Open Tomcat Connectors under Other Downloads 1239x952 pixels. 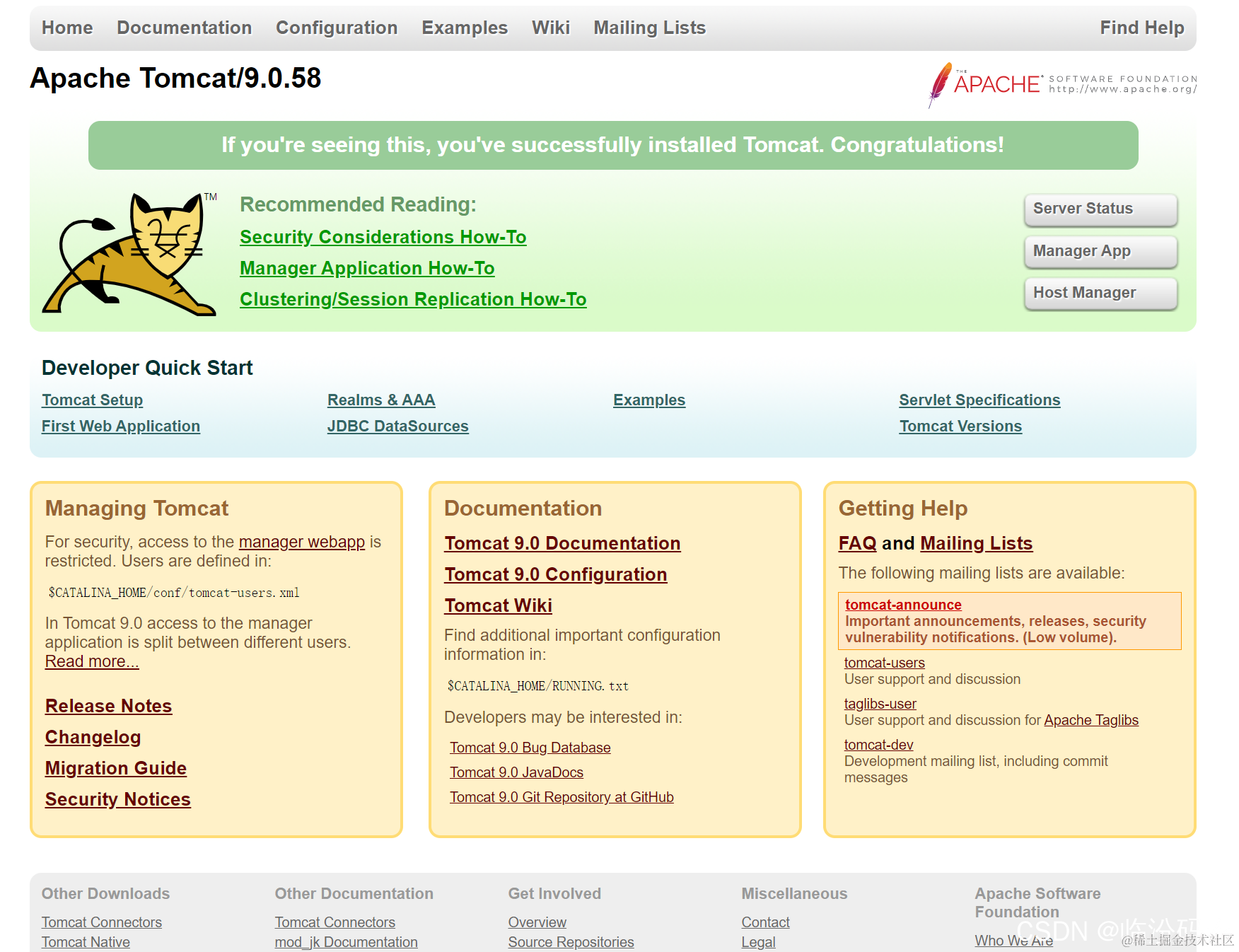point(102,922)
